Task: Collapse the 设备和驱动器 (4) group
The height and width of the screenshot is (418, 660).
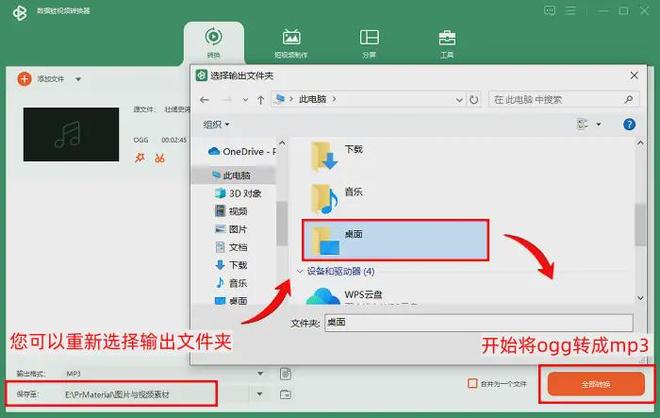Action: click(x=300, y=272)
